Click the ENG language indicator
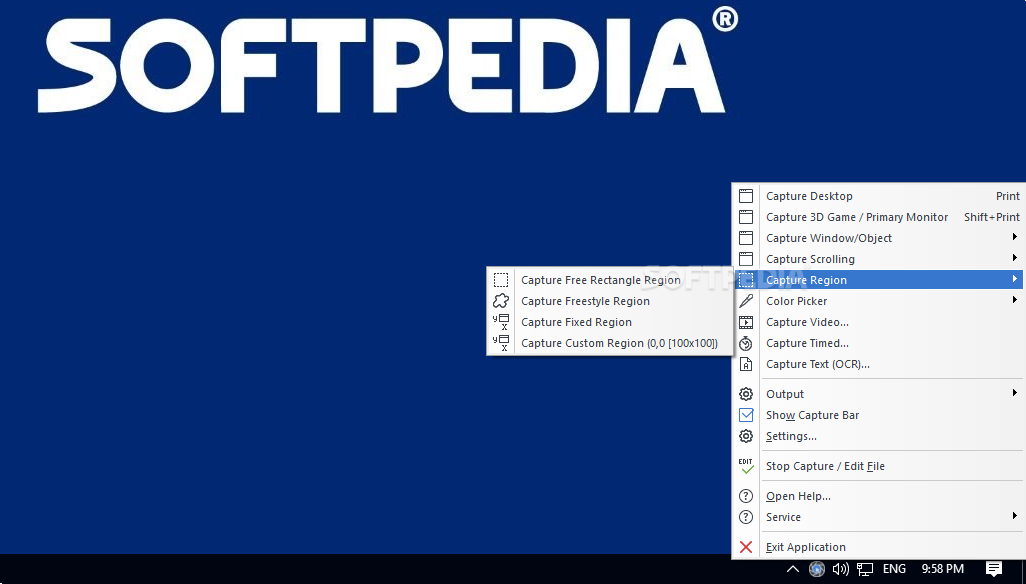The width and height of the screenshot is (1026, 584). click(894, 569)
